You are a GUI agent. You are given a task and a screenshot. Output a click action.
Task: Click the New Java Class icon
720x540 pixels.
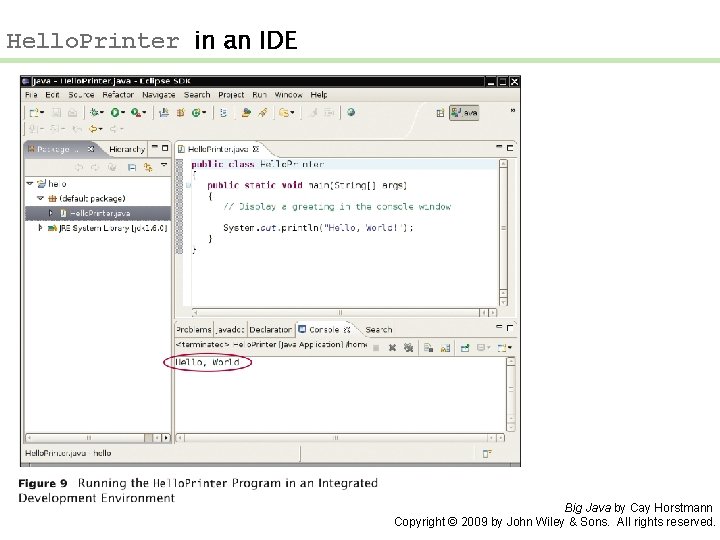[196, 112]
